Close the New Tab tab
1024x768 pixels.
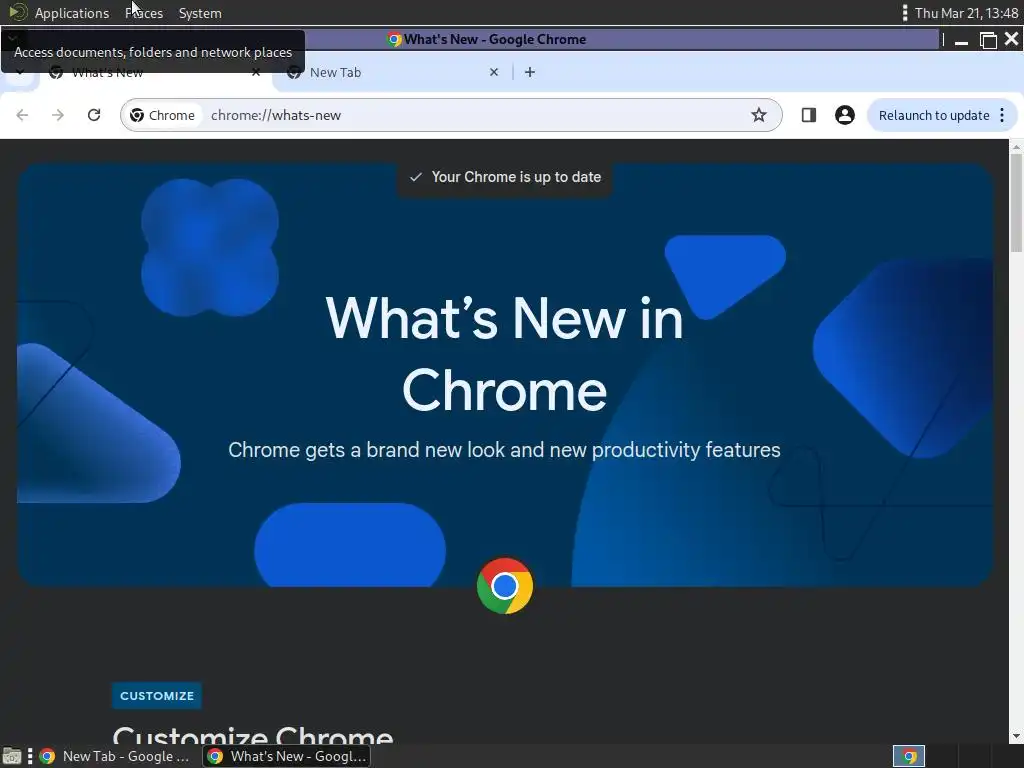(x=494, y=72)
